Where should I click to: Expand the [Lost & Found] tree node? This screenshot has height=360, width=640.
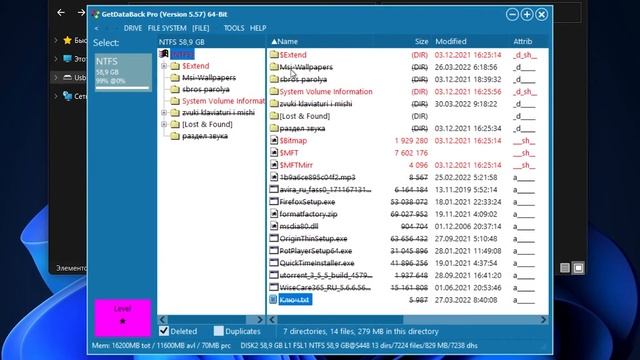pos(164,124)
